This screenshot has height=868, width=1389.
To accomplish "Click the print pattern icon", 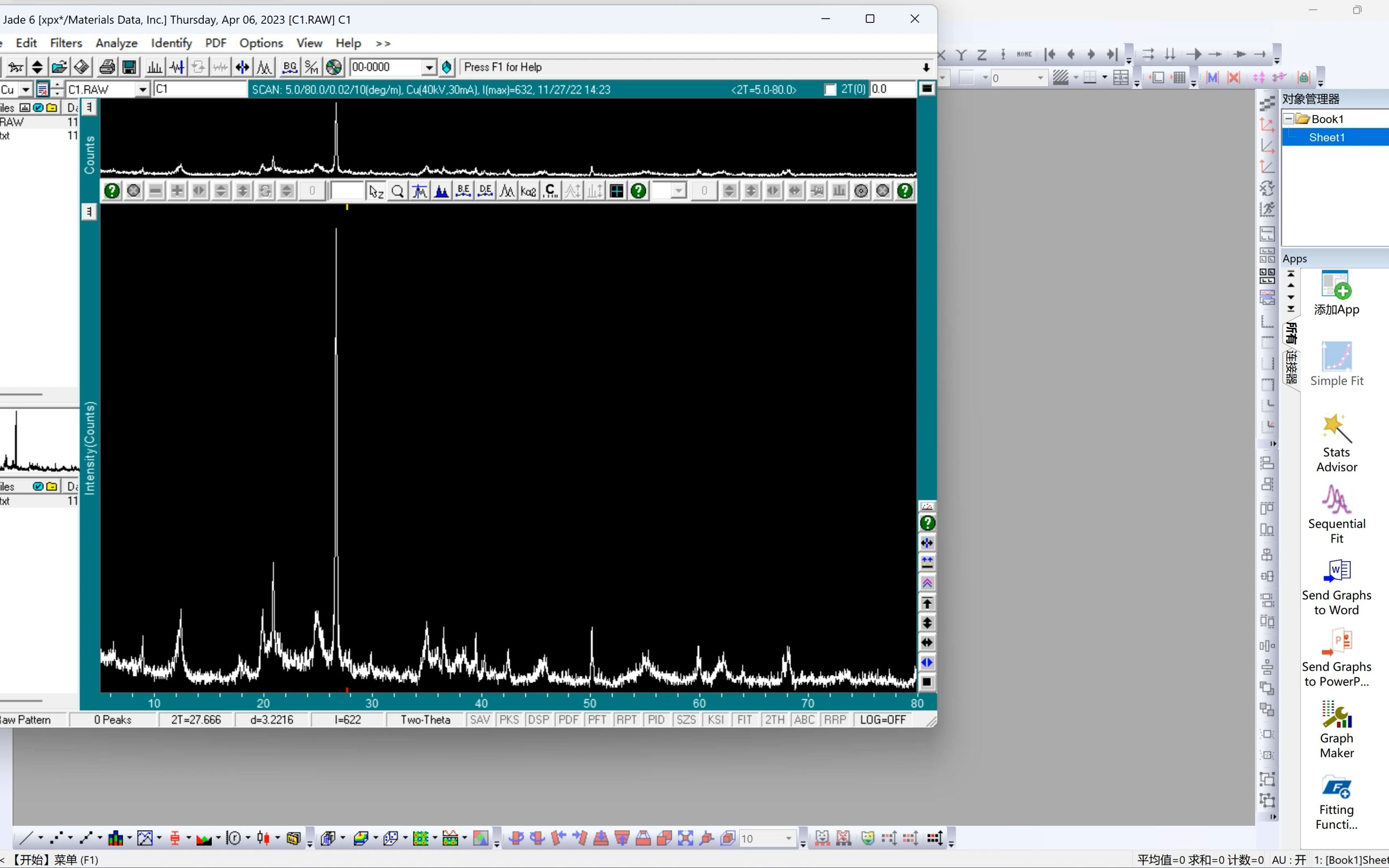I will [107, 67].
